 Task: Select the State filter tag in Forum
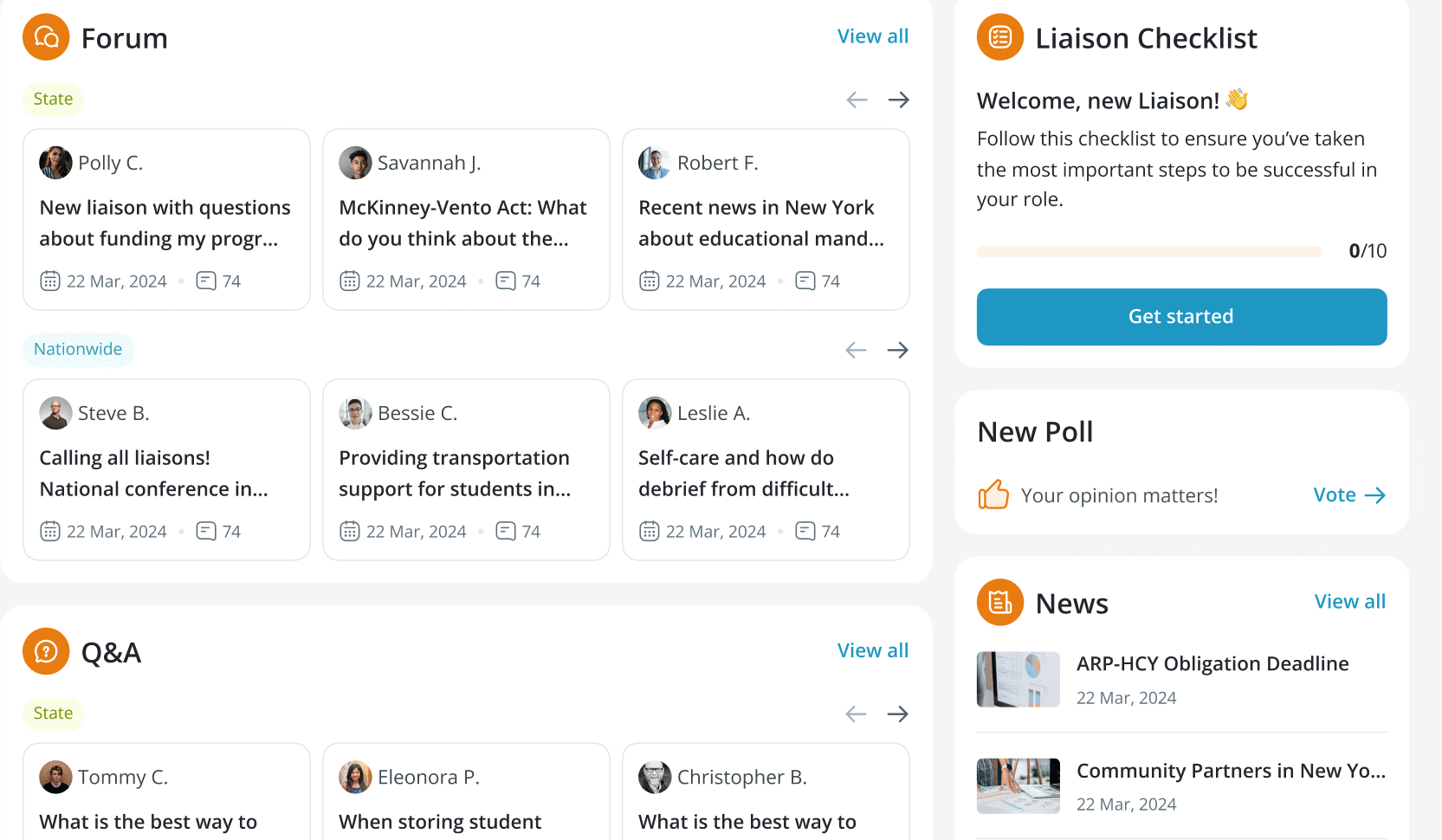coord(53,99)
